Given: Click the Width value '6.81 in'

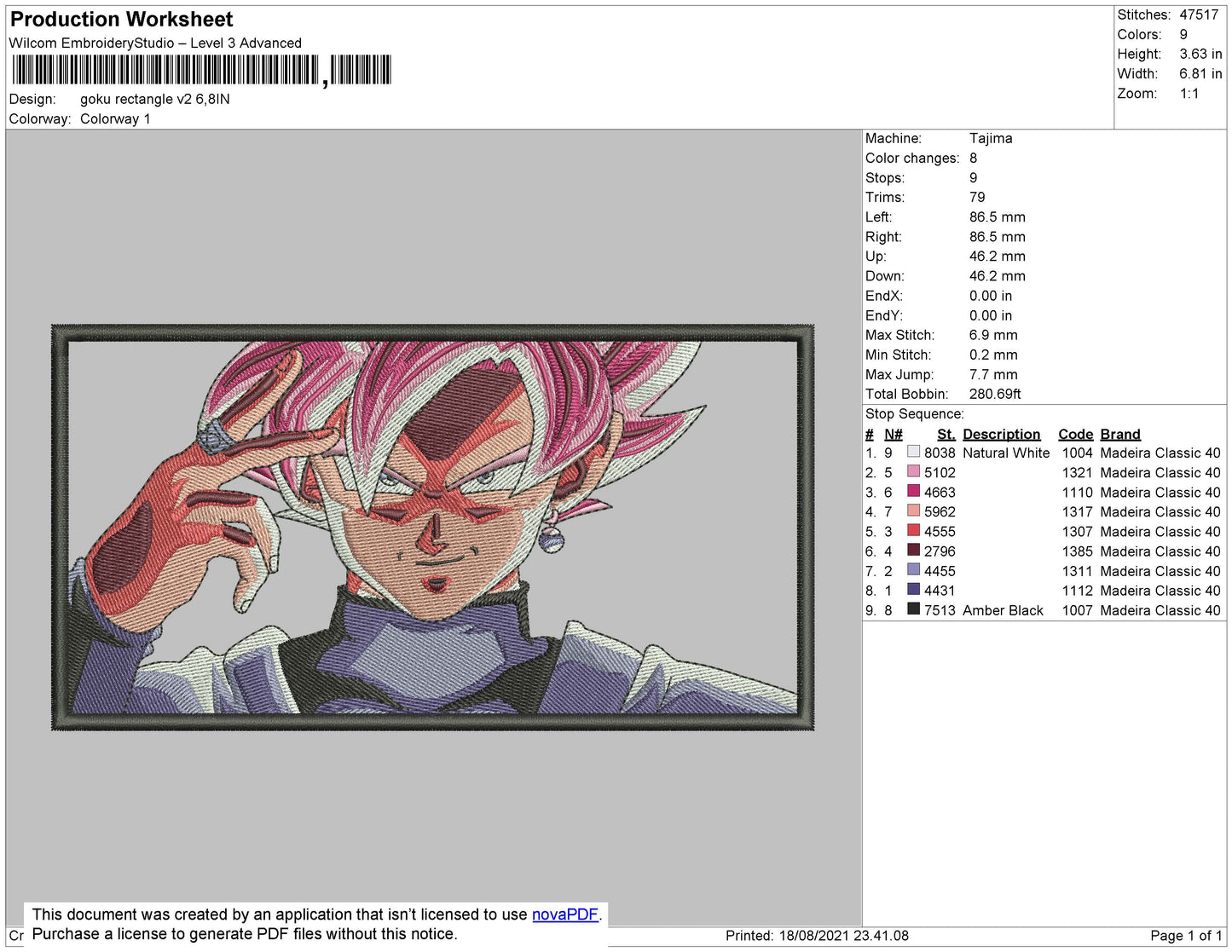Looking at the screenshot, I should [x=1200, y=73].
